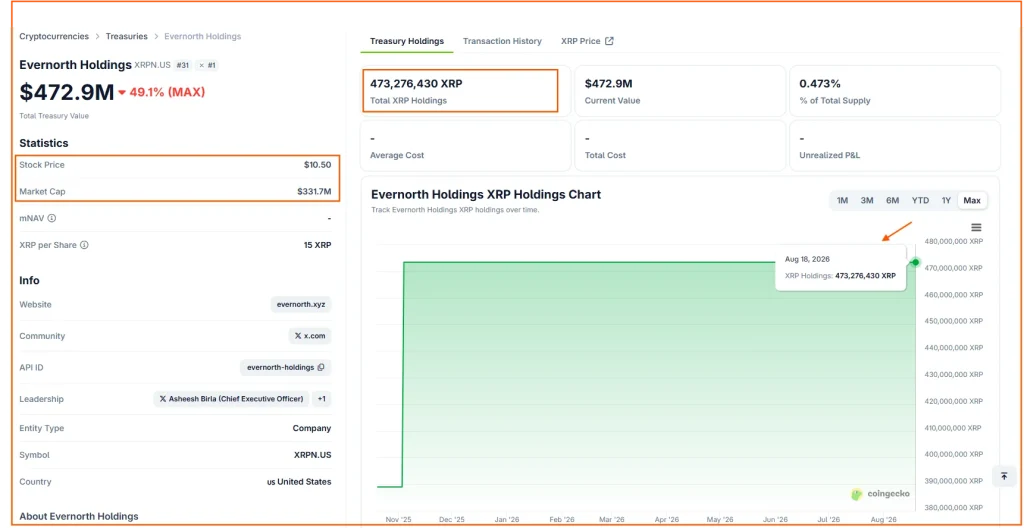Select the Max chart range
This screenshot has width=1024, height=528.
(x=972, y=201)
